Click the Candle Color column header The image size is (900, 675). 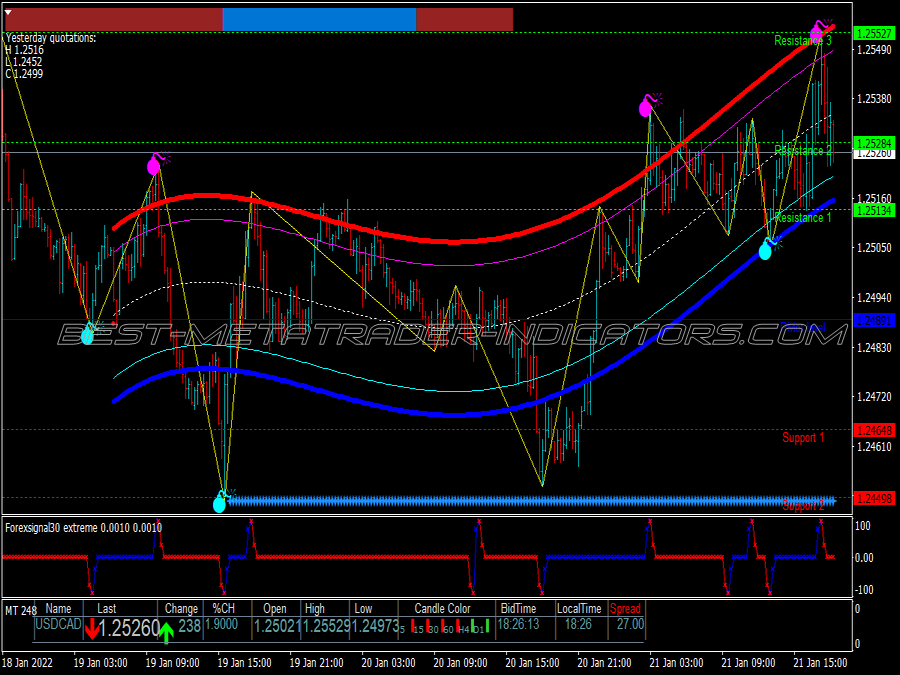(442, 608)
